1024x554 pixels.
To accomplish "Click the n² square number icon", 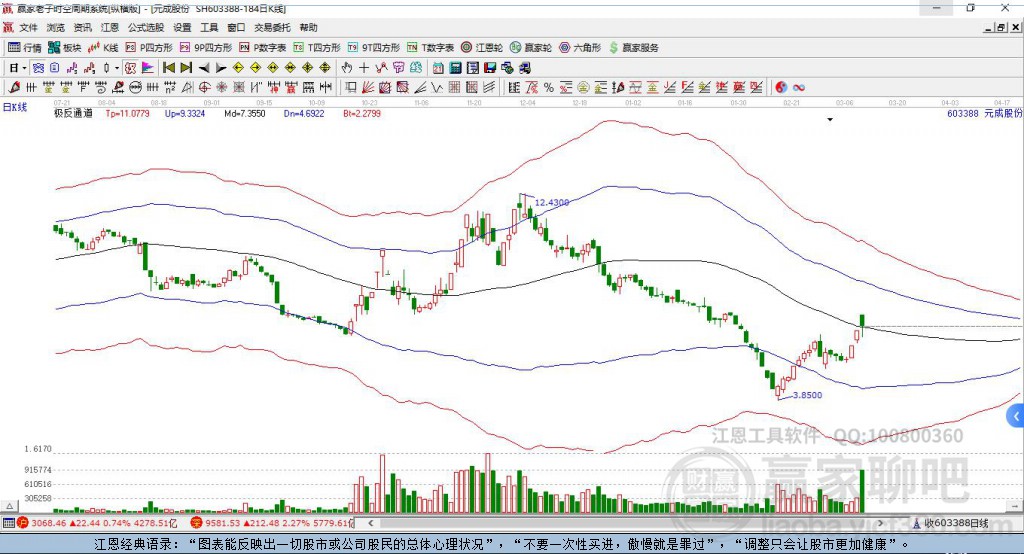I will click(x=170, y=87).
